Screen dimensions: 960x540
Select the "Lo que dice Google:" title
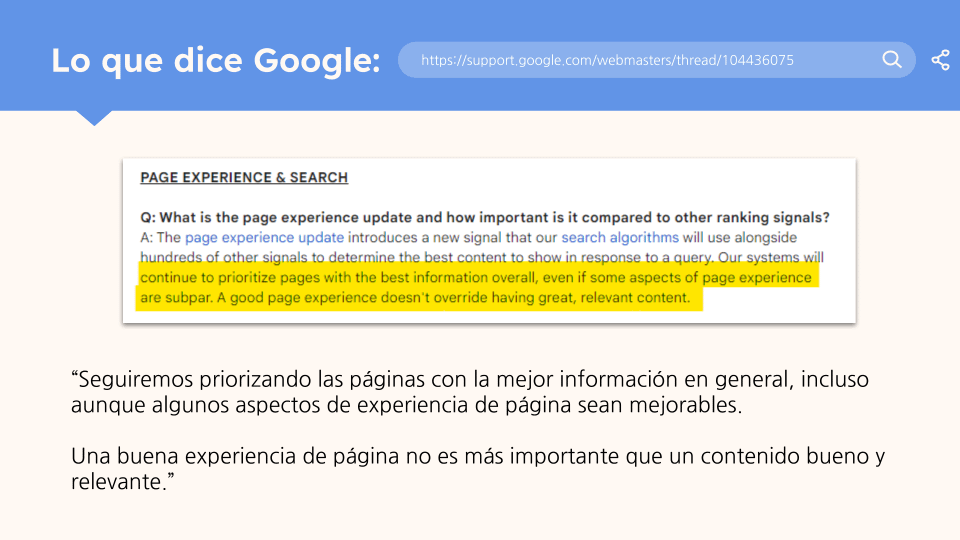point(216,61)
